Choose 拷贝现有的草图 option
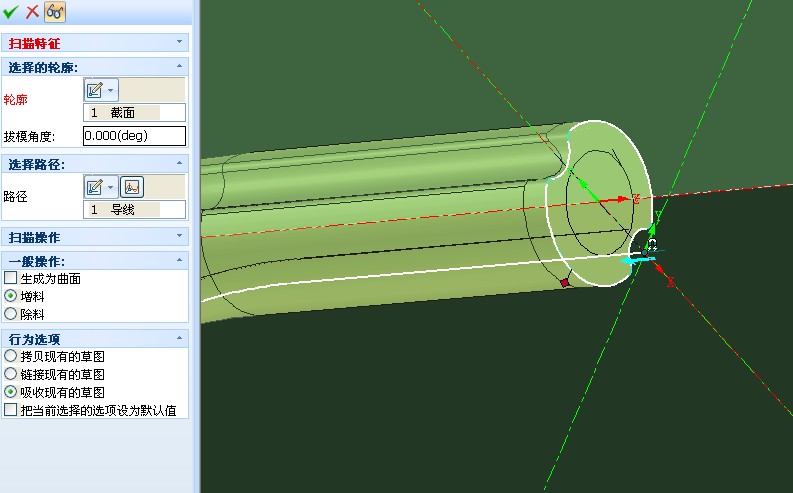793x493 pixels. (11, 356)
